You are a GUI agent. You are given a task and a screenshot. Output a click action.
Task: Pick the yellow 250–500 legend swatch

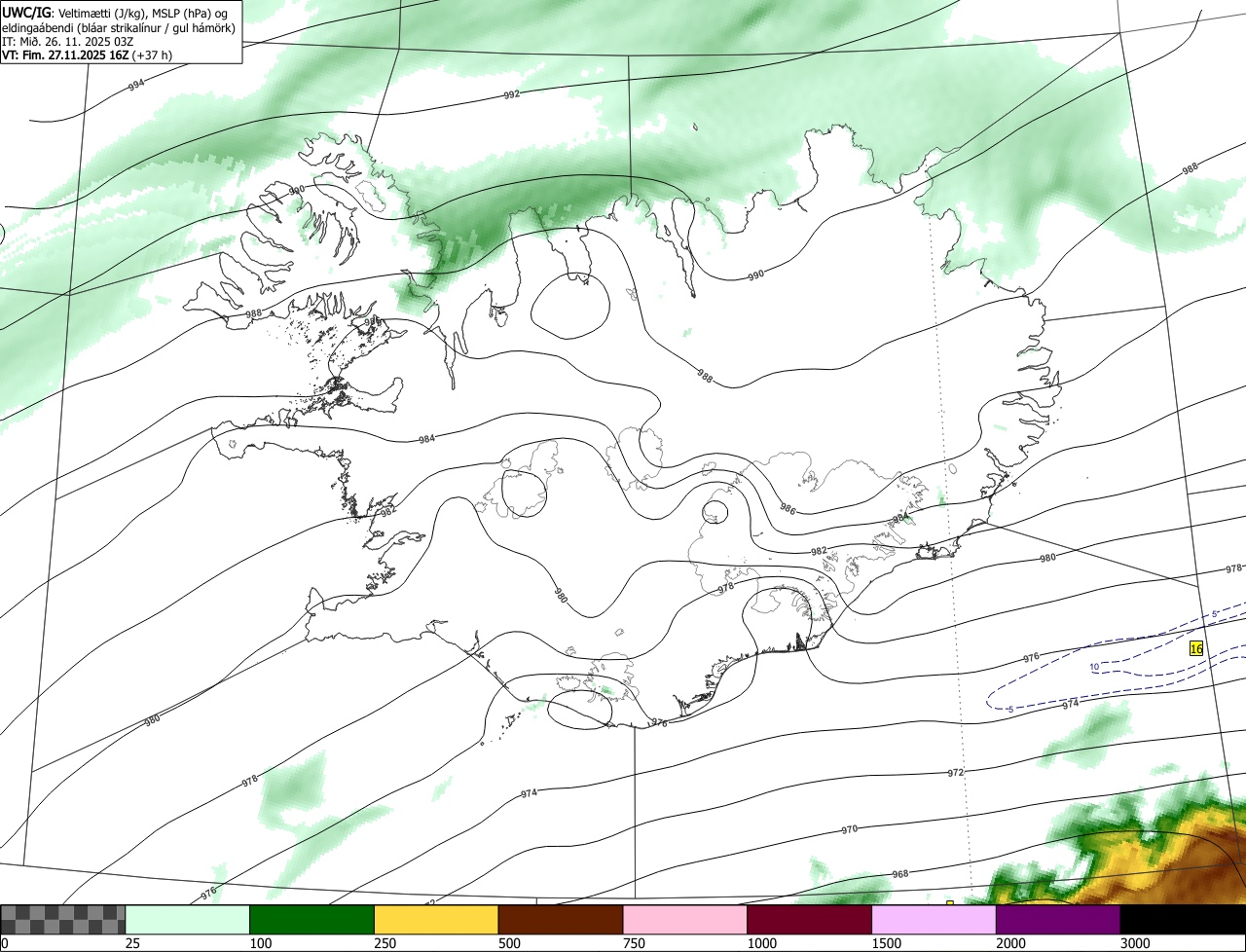point(436,920)
